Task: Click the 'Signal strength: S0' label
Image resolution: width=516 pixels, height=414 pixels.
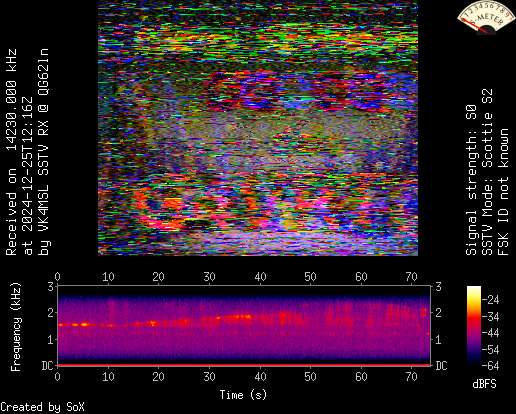Action: coord(471,180)
